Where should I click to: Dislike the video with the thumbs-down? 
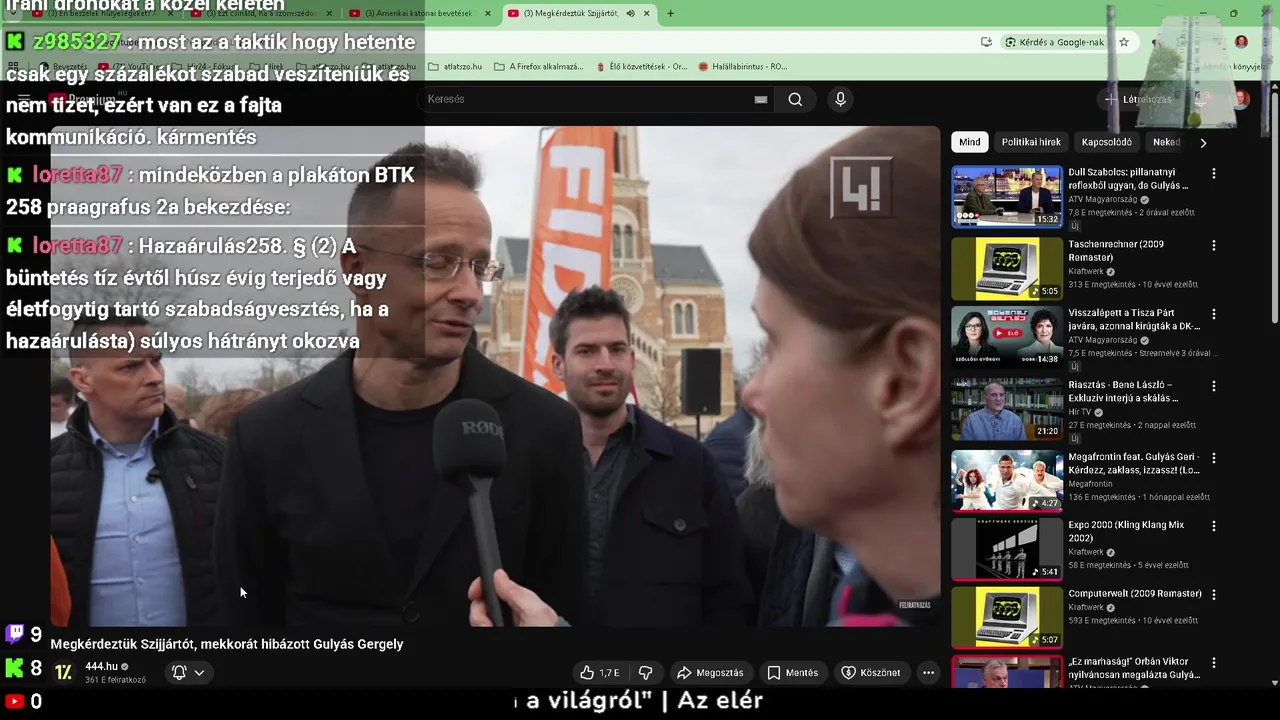[x=646, y=673]
